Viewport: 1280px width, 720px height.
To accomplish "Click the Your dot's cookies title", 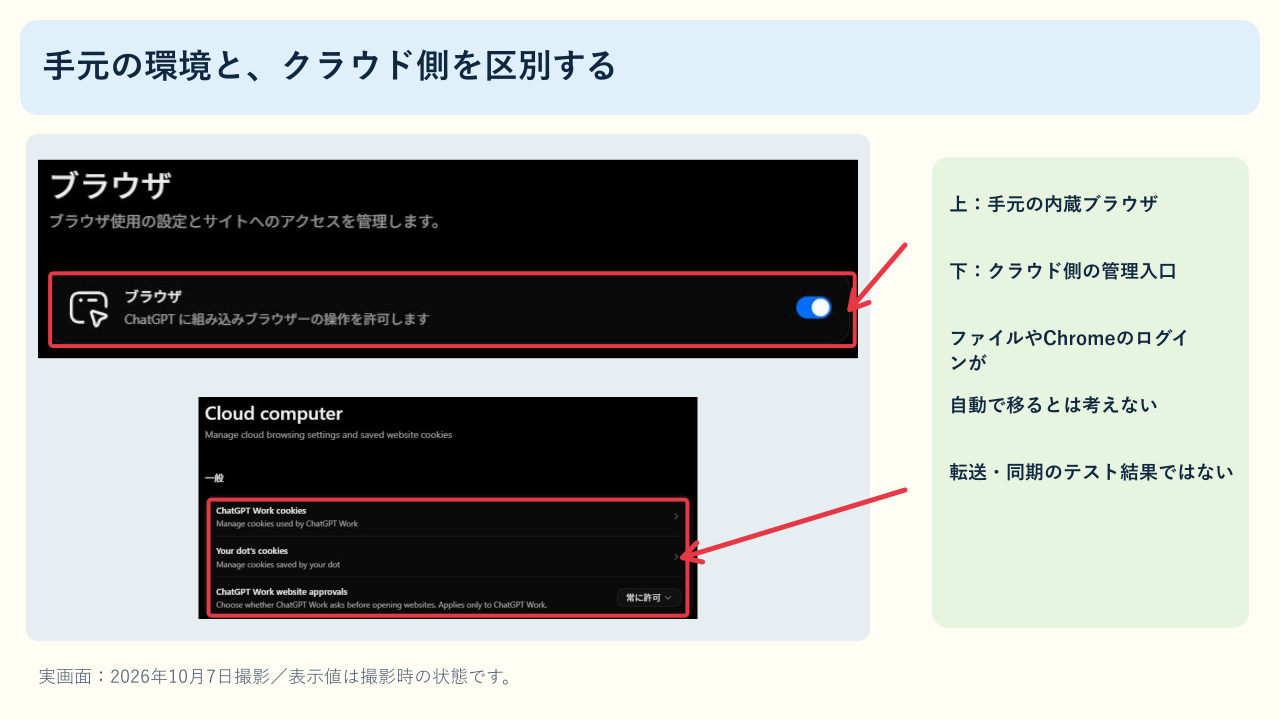I will [x=252, y=551].
